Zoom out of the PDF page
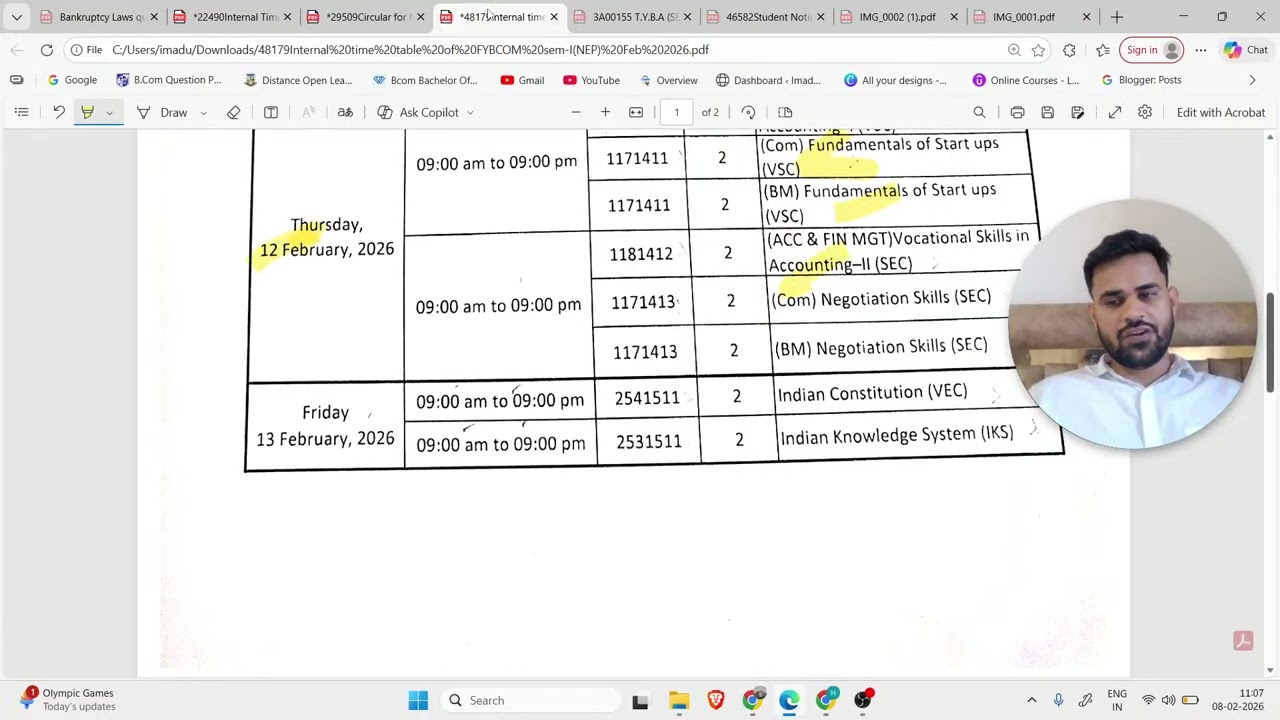This screenshot has width=1280, height=720. pyautogui.click(x=576, y=112)
